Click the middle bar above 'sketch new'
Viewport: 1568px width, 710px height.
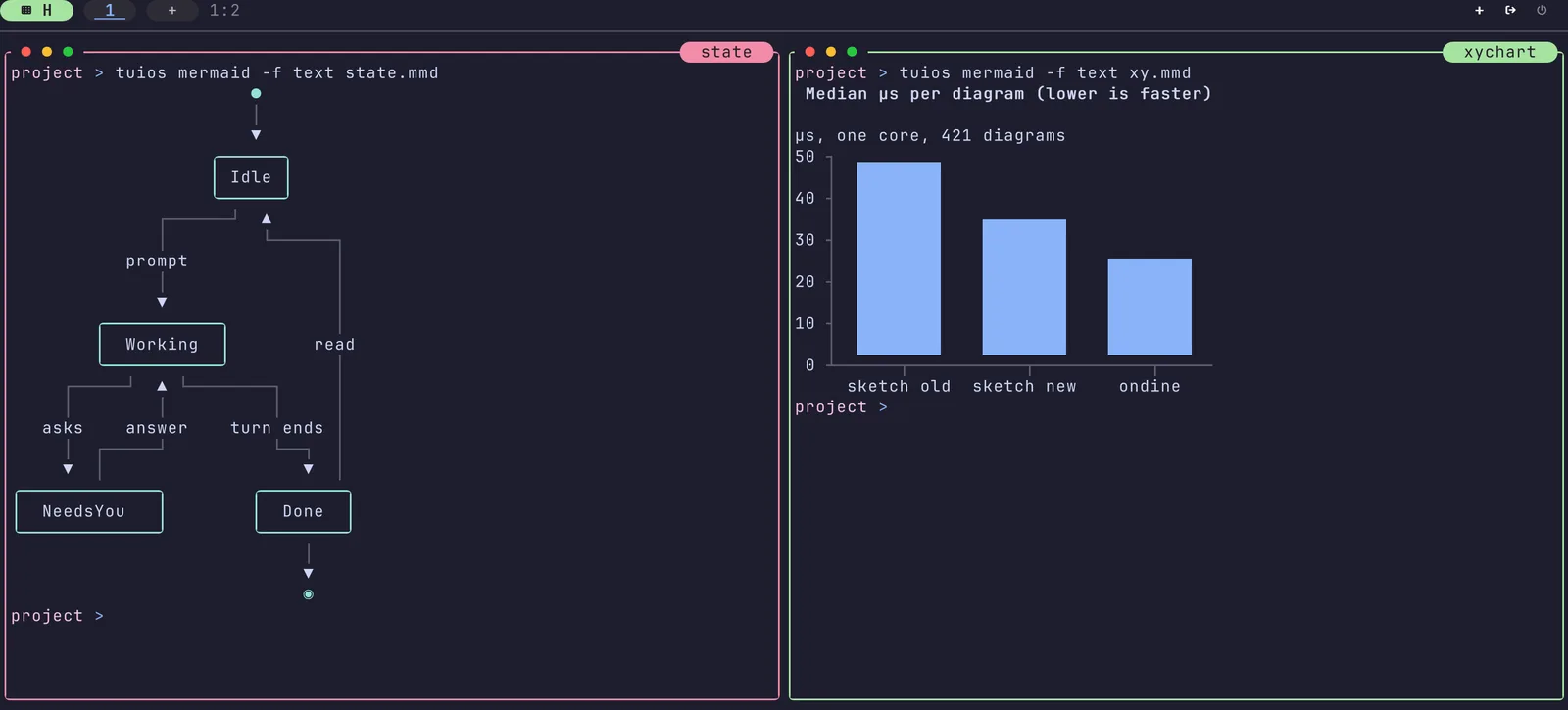(x=1024, y=287)
